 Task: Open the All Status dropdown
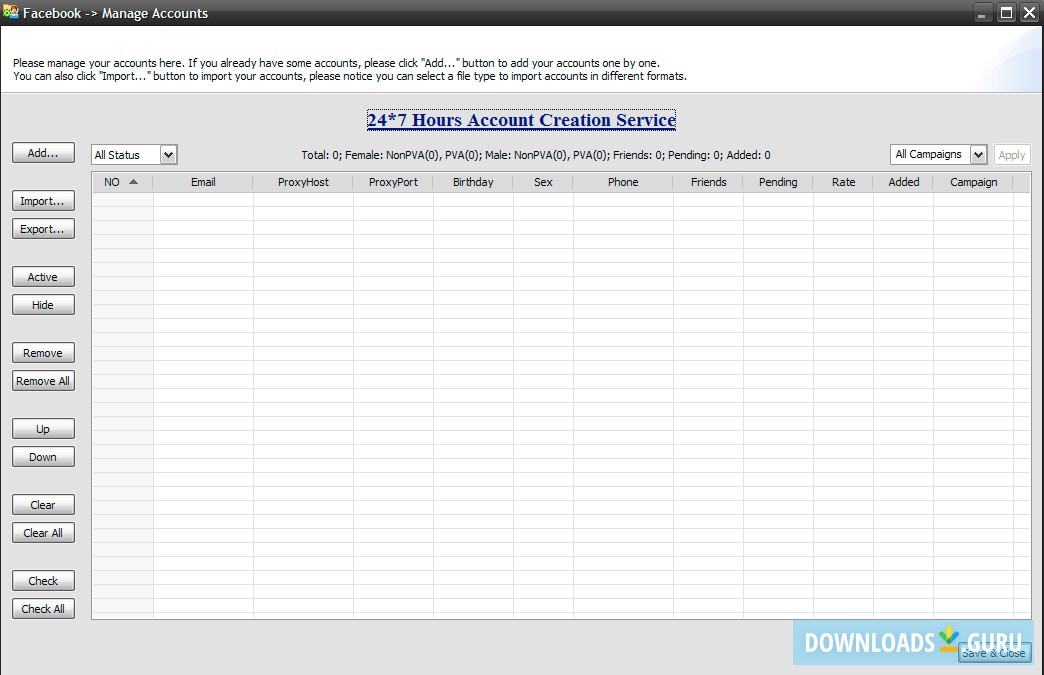tap(134, 155)
